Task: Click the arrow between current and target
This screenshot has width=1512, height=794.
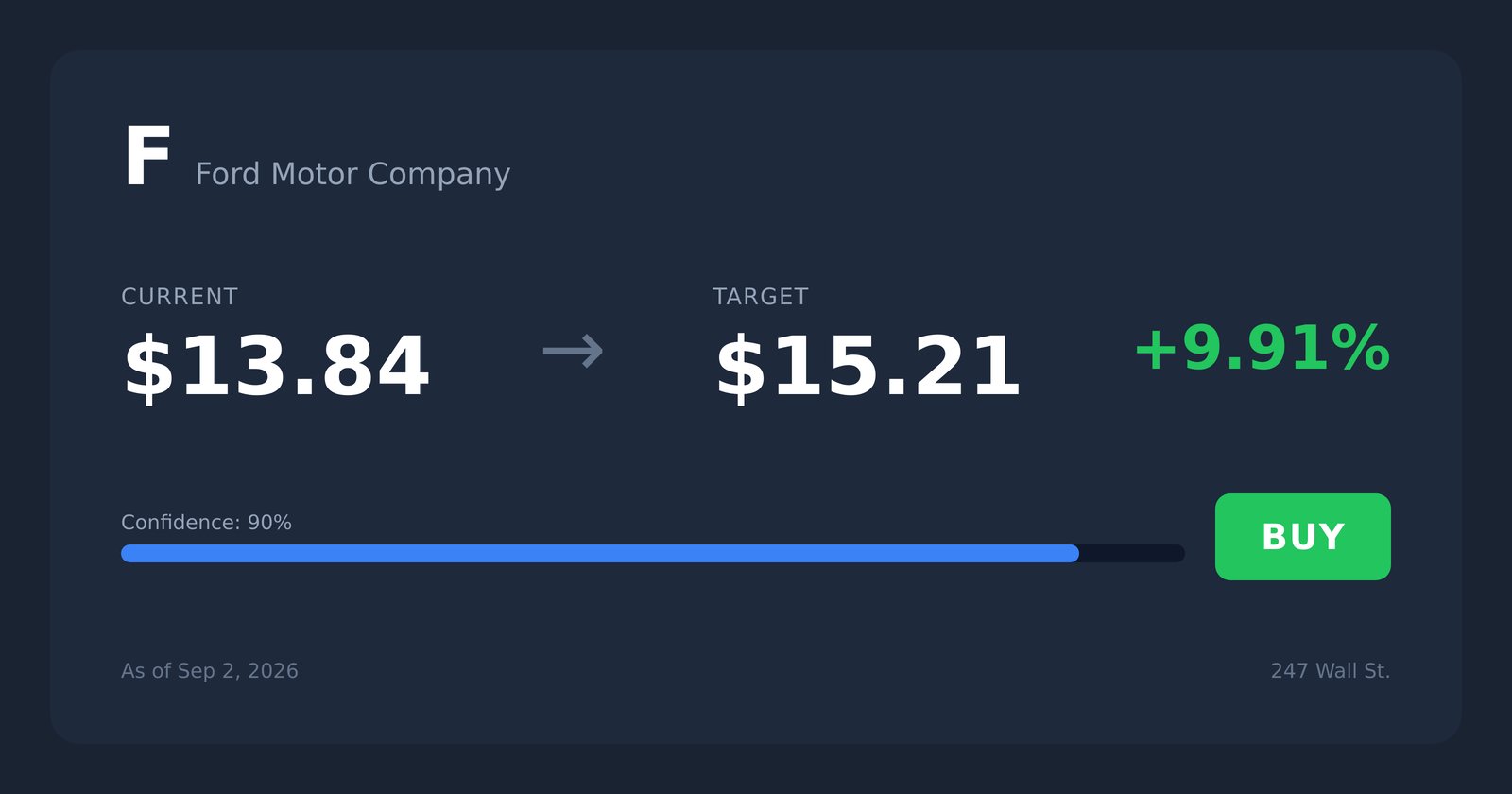Action: click(573, 351)
